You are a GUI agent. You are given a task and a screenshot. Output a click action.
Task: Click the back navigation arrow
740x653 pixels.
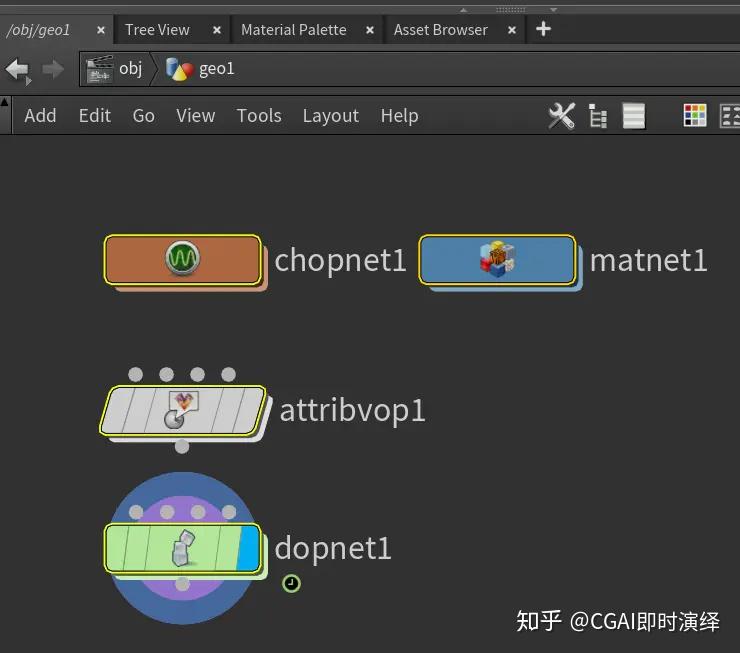click(18, 70)
